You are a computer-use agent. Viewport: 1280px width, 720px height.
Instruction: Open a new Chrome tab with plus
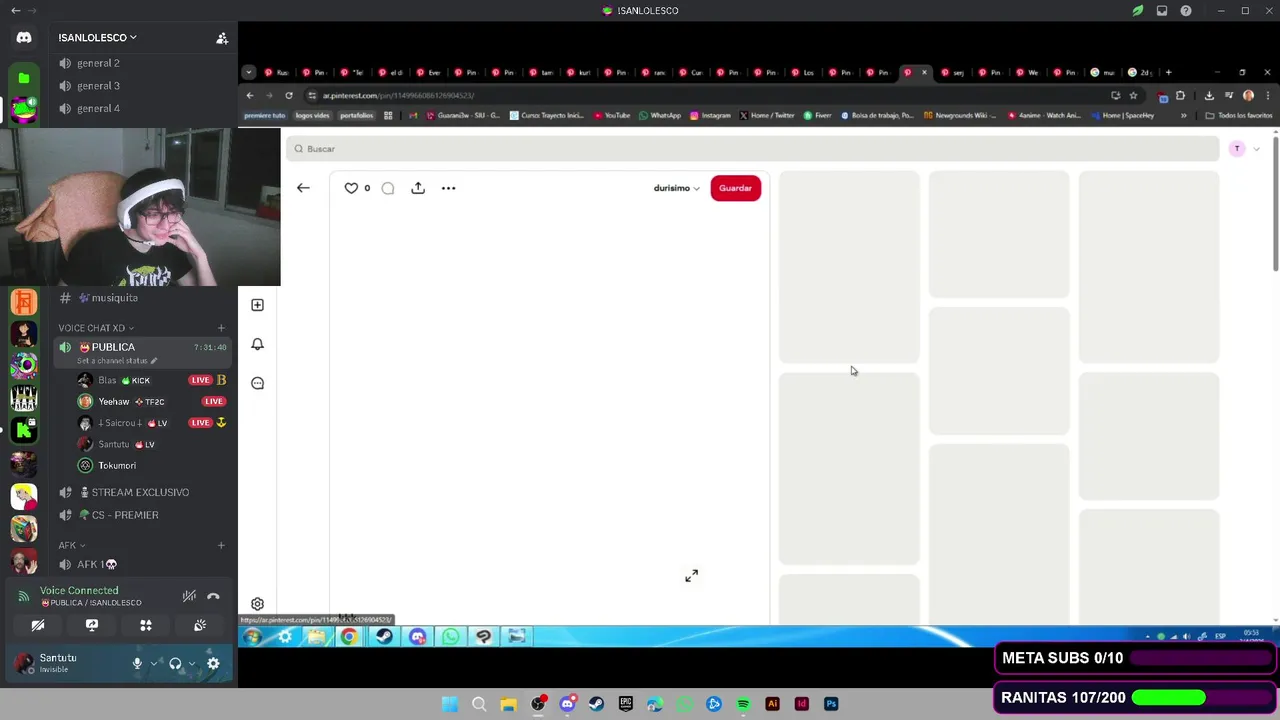1168,72
